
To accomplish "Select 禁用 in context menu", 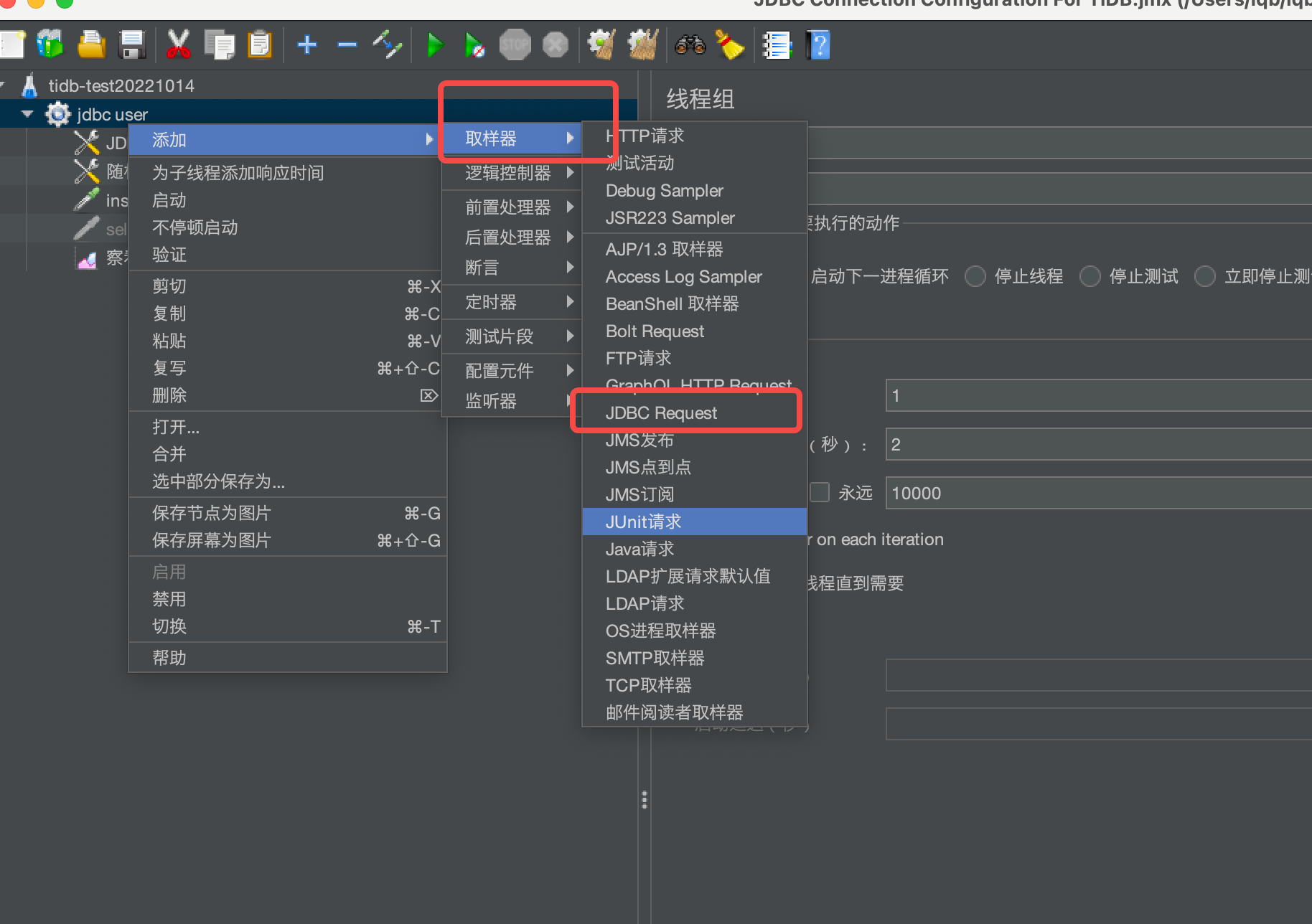I will pos(288,599).
